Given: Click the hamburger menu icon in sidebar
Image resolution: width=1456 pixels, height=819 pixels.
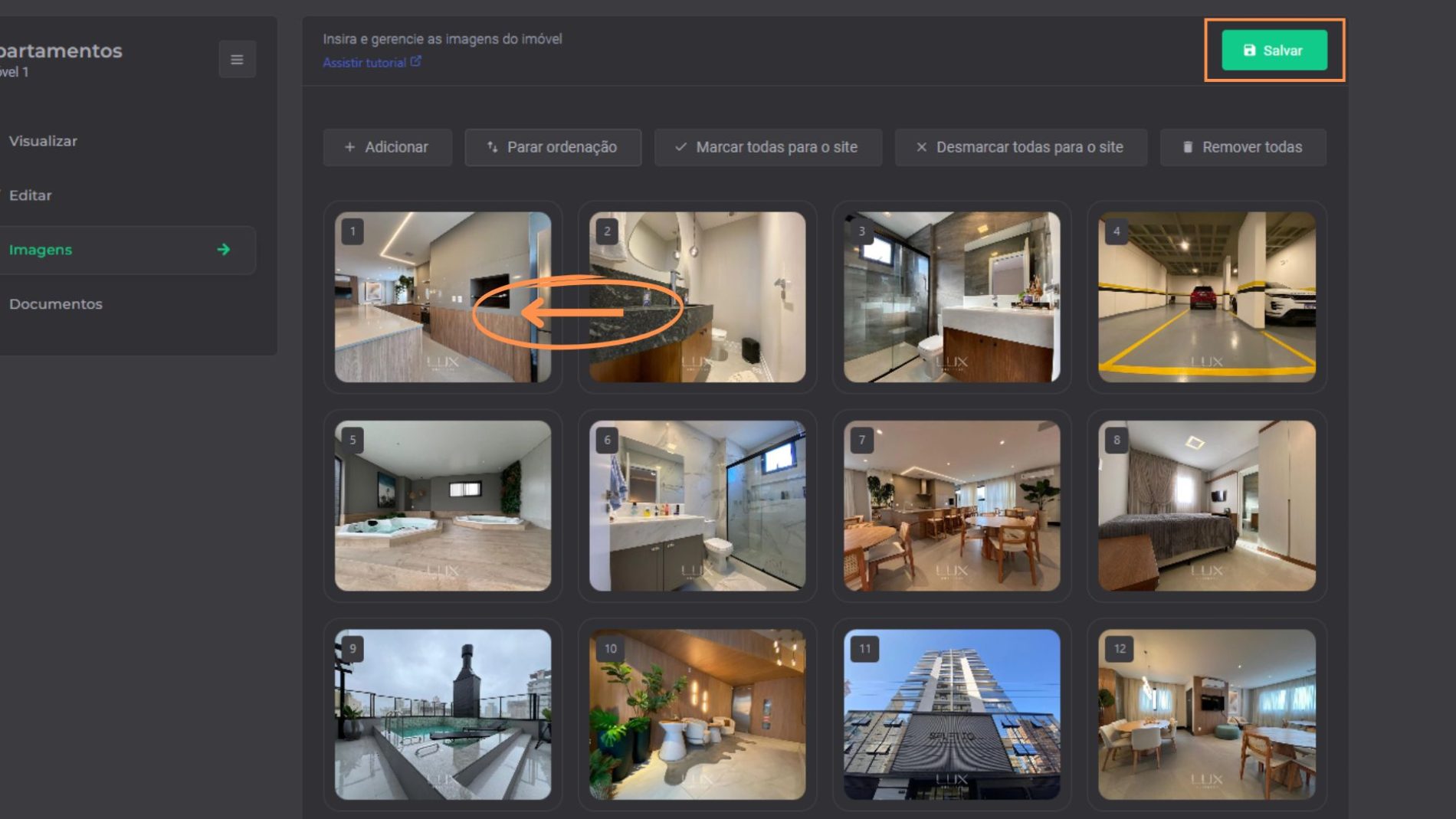Looking at the screenshot, I should (x=237, y=59).
